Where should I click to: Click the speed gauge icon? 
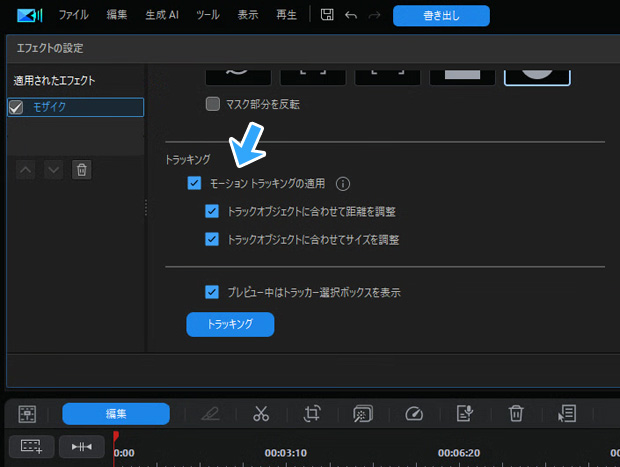(414, 414)
